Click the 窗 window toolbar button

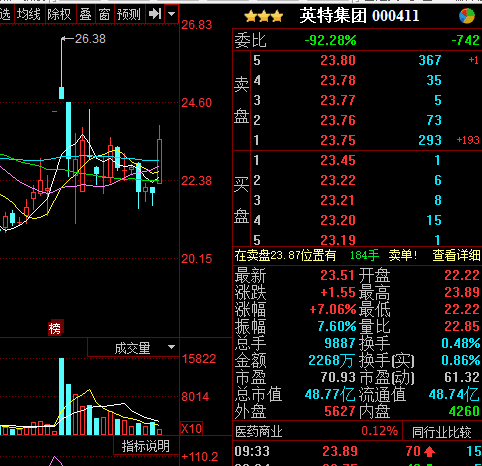point(104,14)
